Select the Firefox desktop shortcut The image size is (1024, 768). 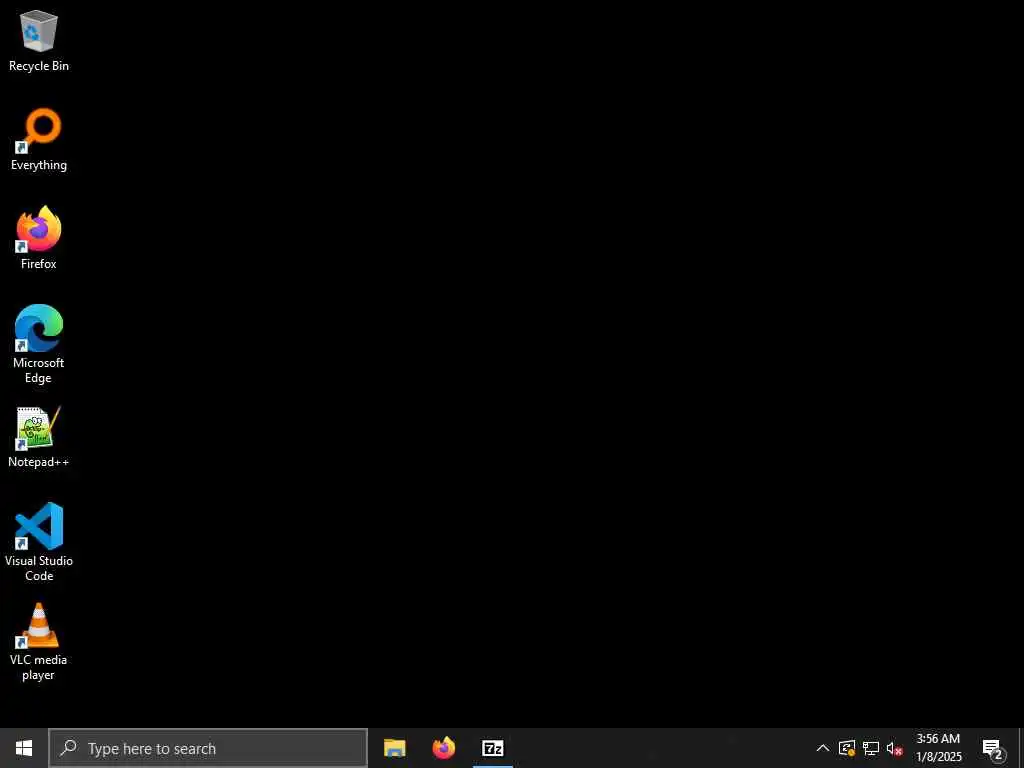pyautogui.click(x=39, y=238)
